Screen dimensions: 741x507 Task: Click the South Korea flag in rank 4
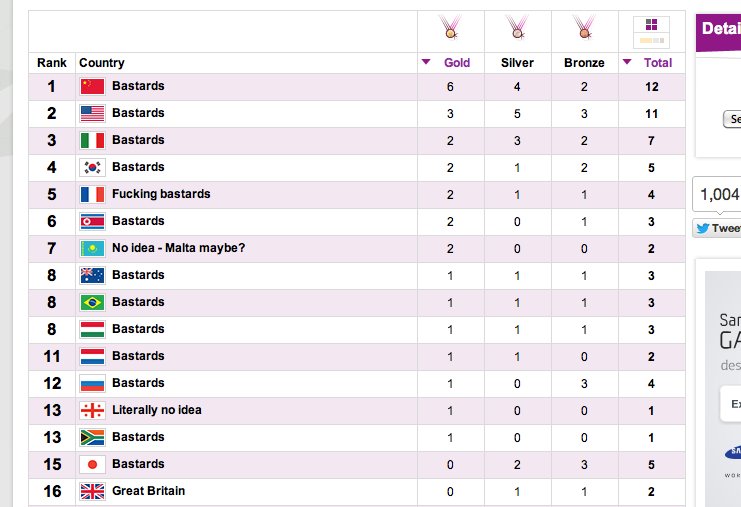(93, 167)
